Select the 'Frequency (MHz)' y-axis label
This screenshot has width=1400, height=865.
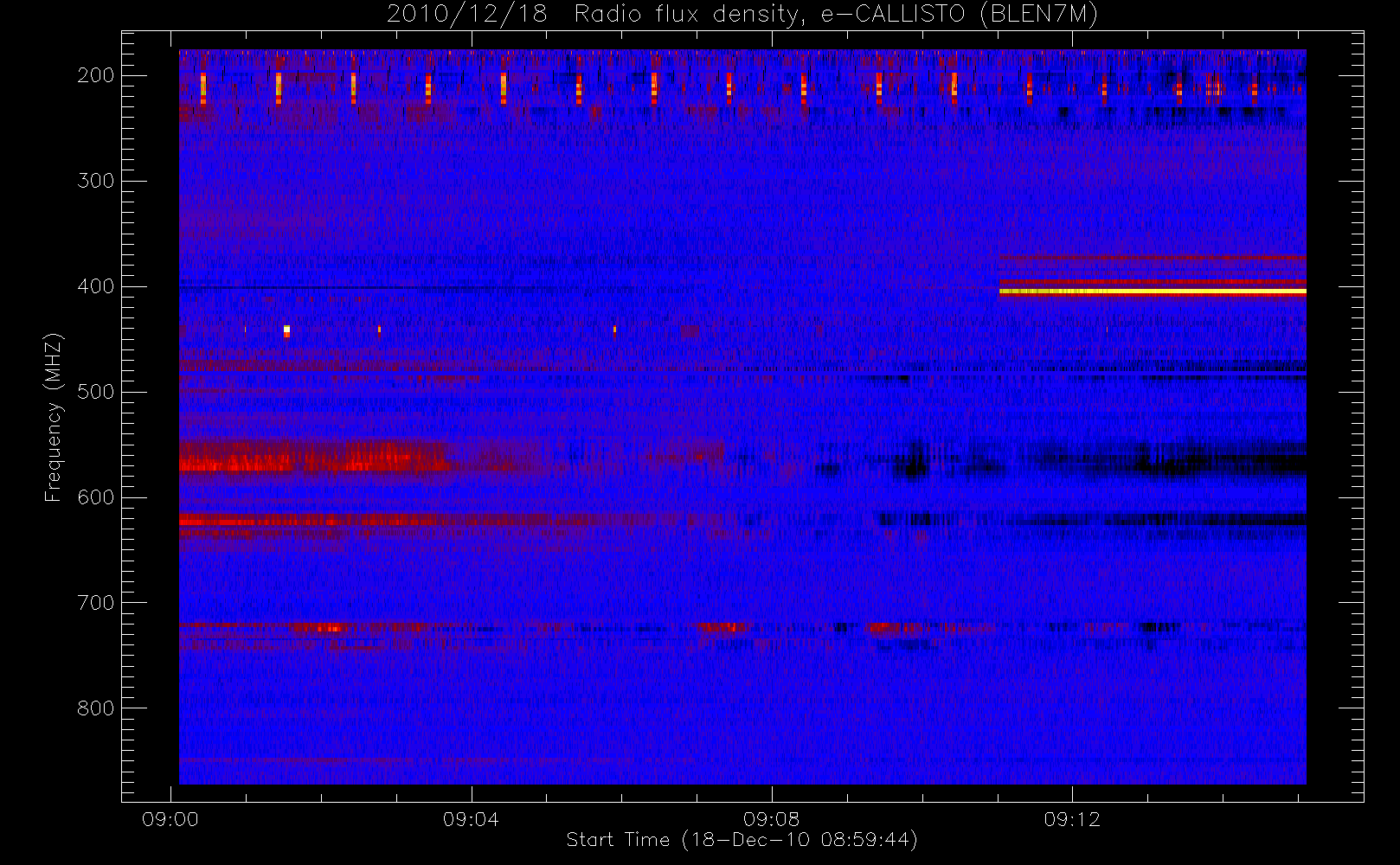click(54, 417)
